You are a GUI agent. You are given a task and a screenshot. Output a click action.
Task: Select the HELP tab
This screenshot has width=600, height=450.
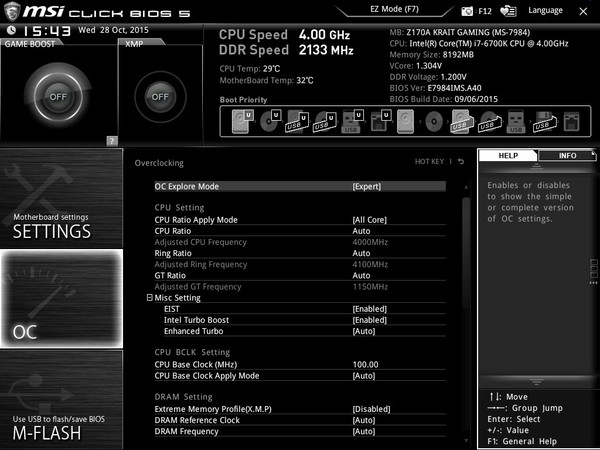coord(508,155)
